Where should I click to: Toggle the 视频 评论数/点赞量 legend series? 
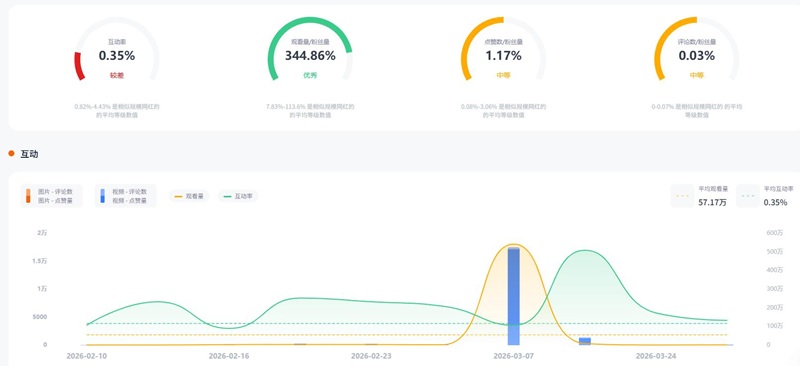pyautogui.click(x=126, y=196)
